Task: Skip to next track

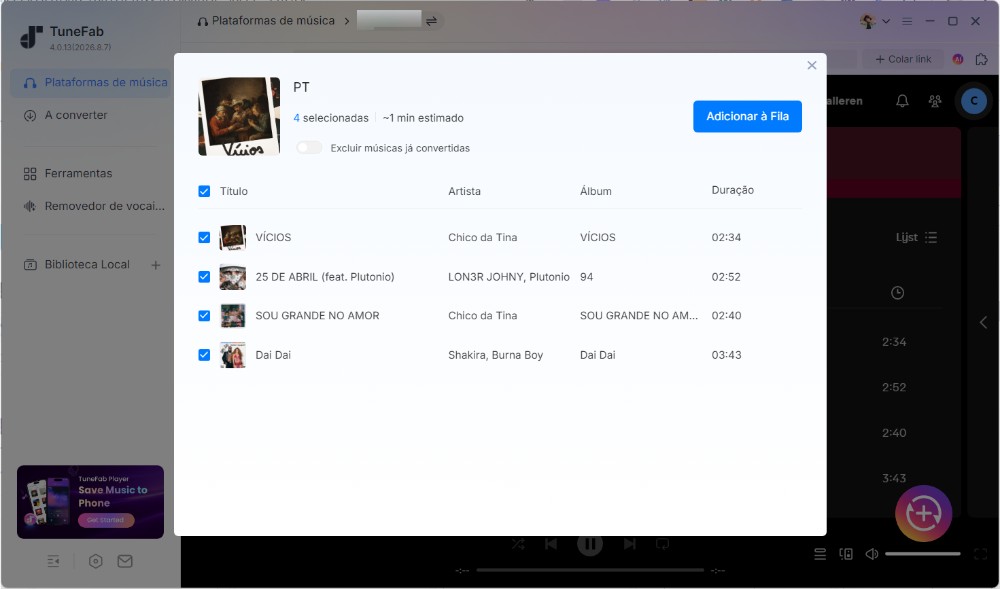Action: coord(629,544)
